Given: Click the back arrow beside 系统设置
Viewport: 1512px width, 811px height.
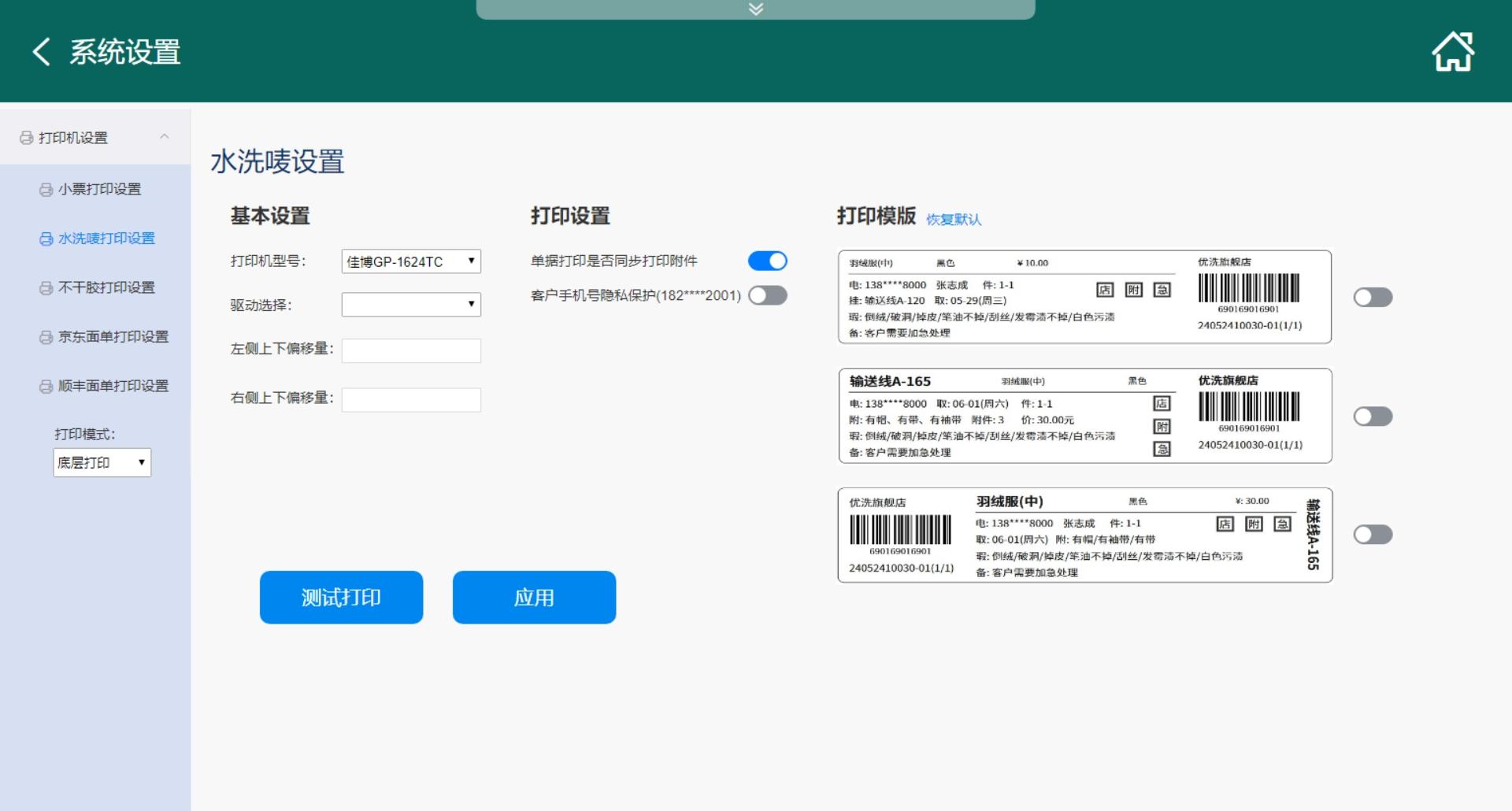Looking at the screenshot, I should pos(42,52).
